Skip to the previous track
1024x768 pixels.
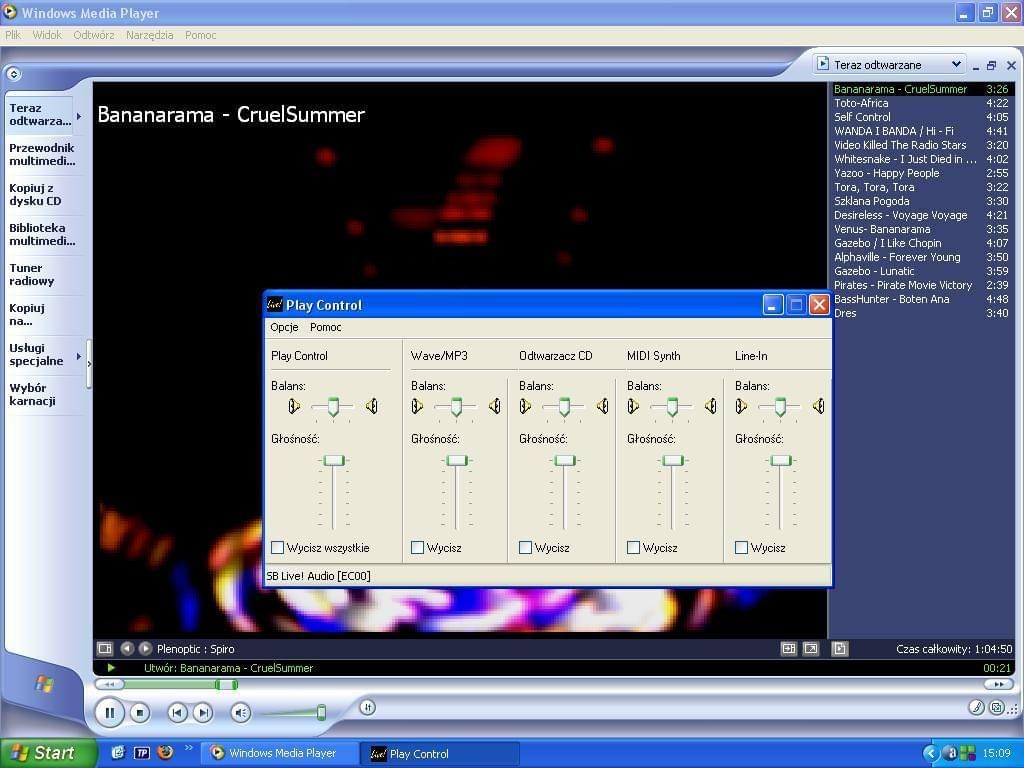tap(177, 712)
